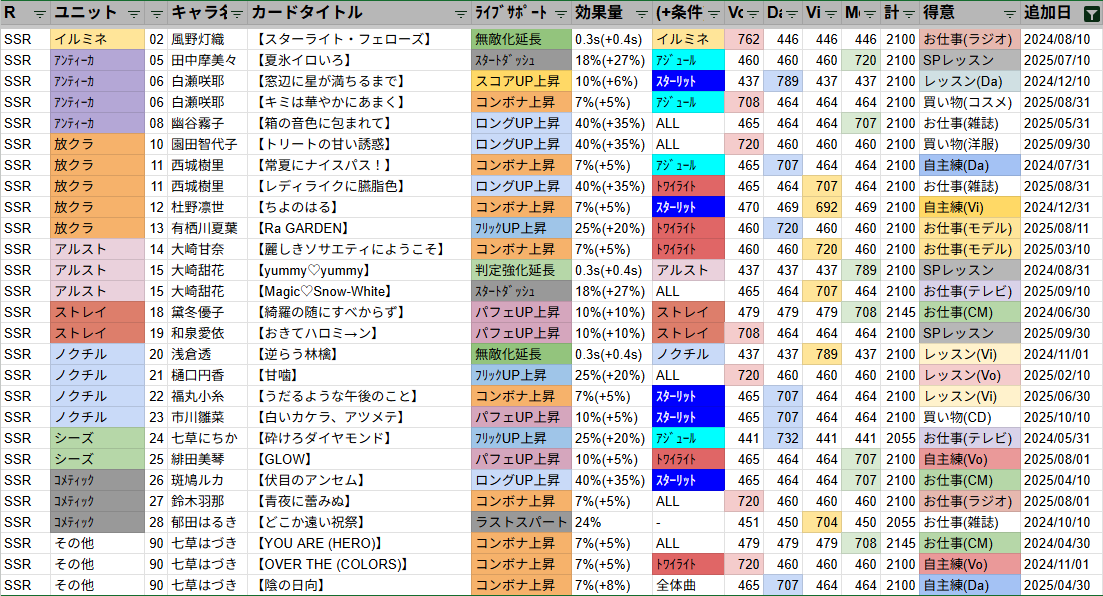Click the 効果量 column filter icon
1103x596 pixels.
tap(641, 14)
